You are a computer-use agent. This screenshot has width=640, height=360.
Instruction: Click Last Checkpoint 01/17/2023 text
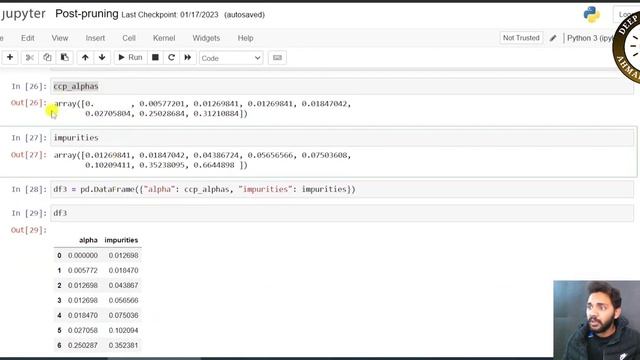click(x=170, y=15)
